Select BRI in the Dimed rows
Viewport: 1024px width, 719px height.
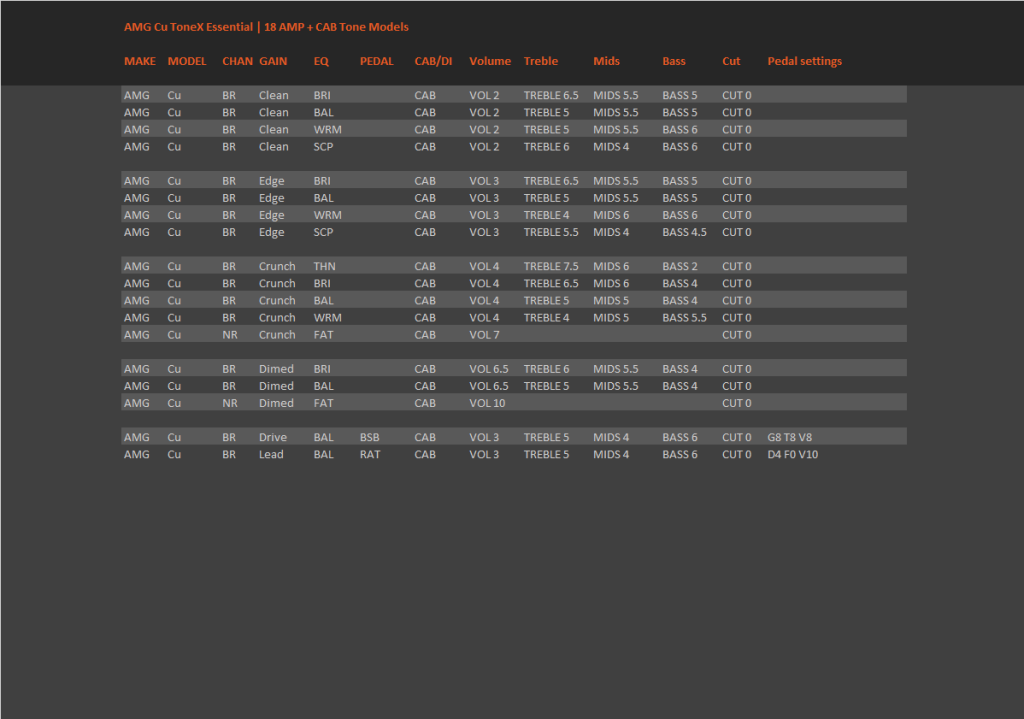click(x=322, y=369)
